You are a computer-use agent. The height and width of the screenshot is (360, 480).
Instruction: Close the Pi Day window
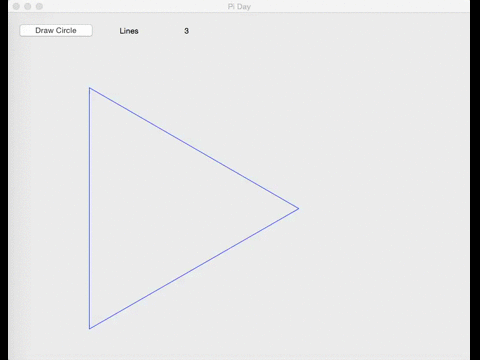[16, 6]
